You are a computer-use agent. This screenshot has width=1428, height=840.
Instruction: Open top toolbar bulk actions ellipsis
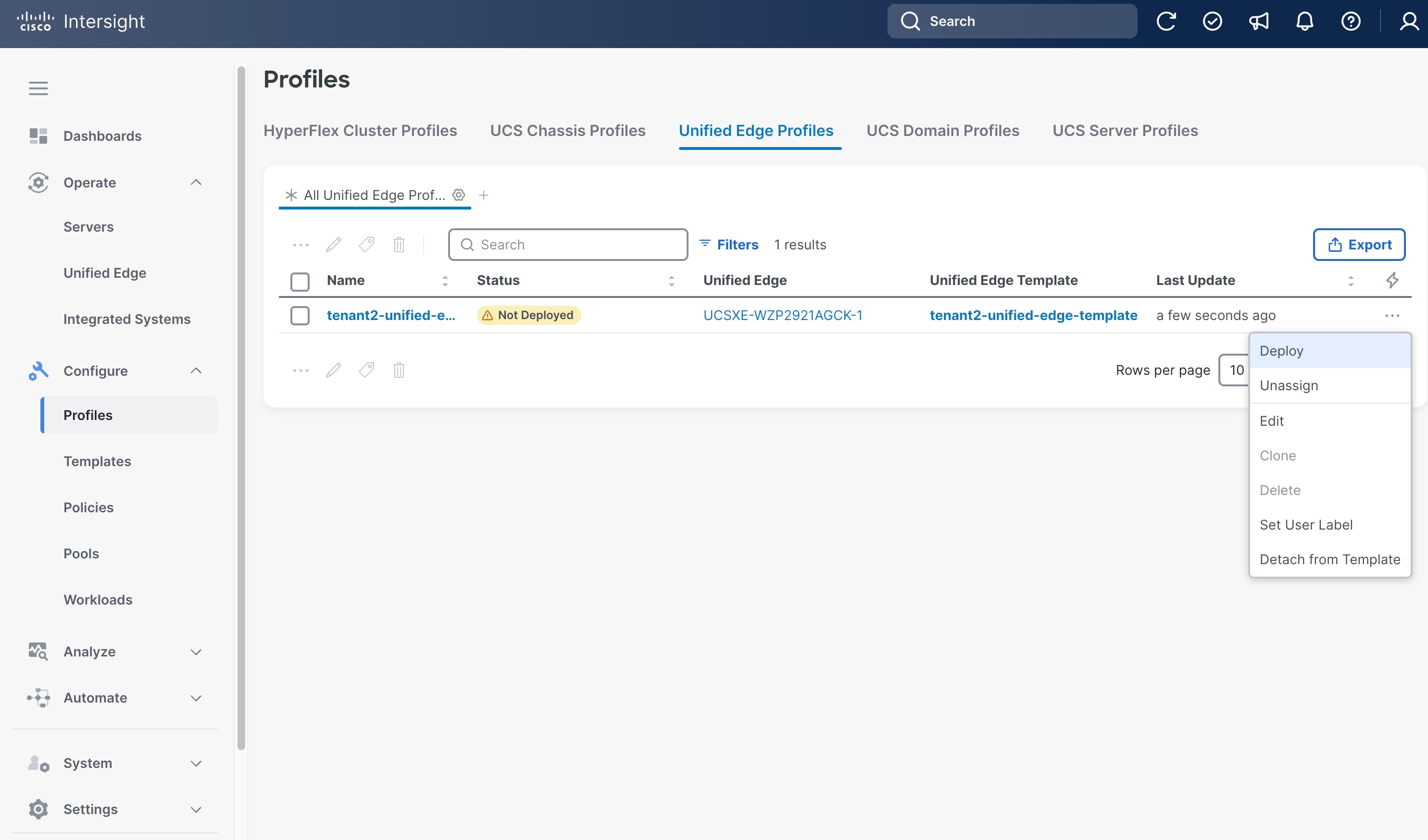click(x=301, y=245)
